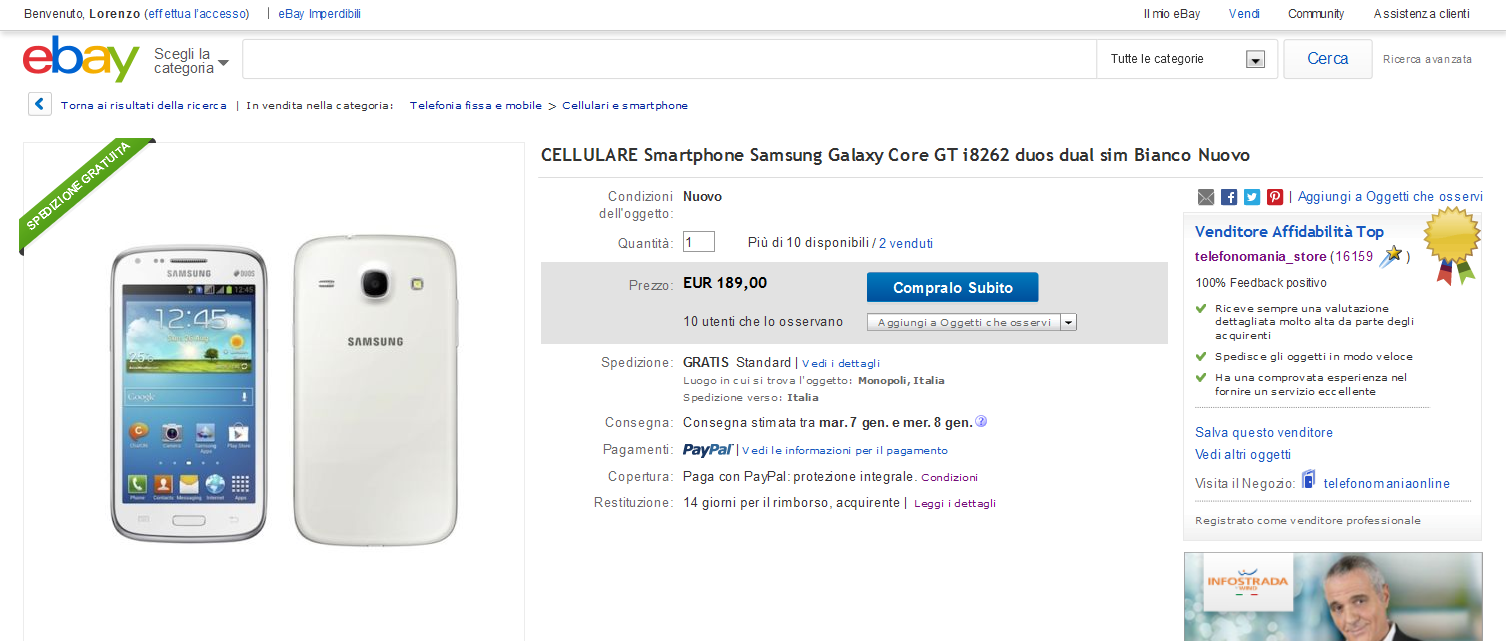Share listing on Facebook icon
Viewport: 1506px width, 641px height.
pyautogui.click(x=1229, y=197)
